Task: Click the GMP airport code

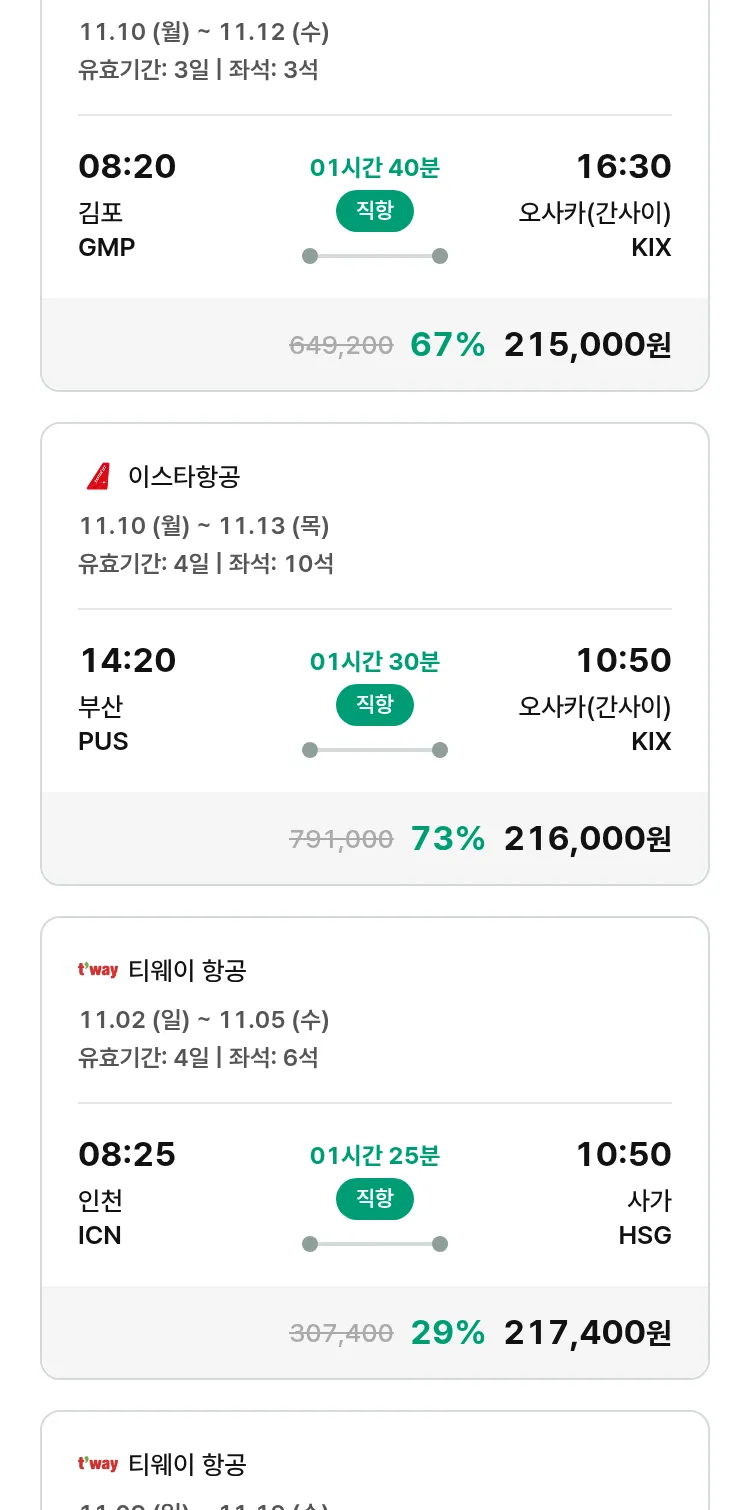Action: (x=106, y=247)
